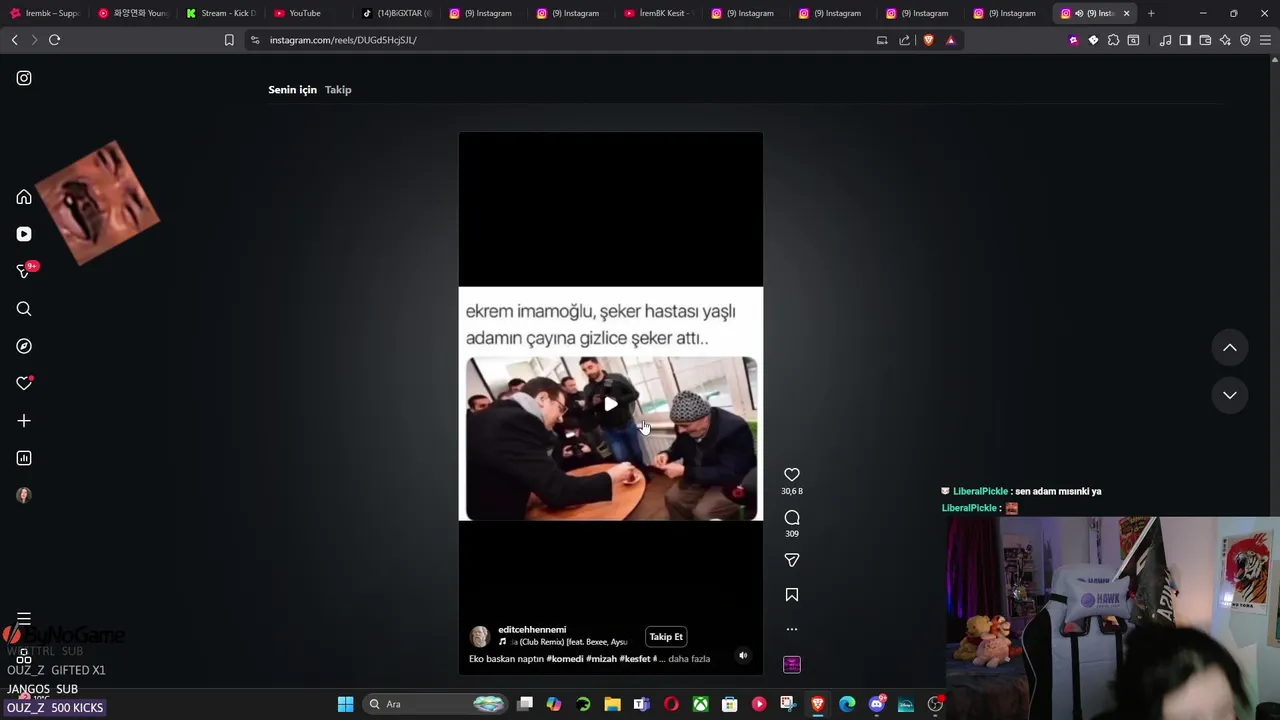Reload the Instagram page
The width and height of the screenshot is (1280, 720).
click(54, 40)
